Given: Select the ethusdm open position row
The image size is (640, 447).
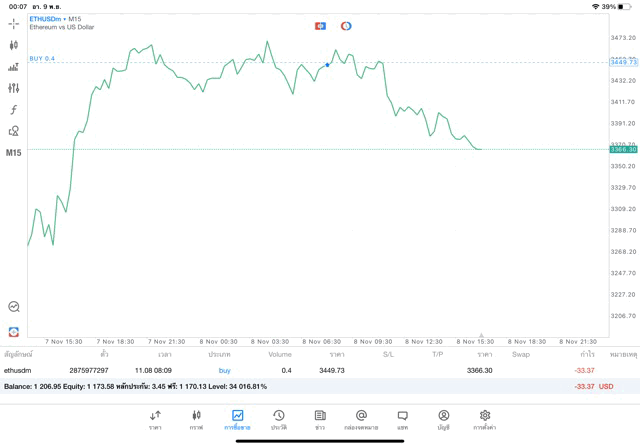Looking at the screenshot, I should [x=300, y=370].
